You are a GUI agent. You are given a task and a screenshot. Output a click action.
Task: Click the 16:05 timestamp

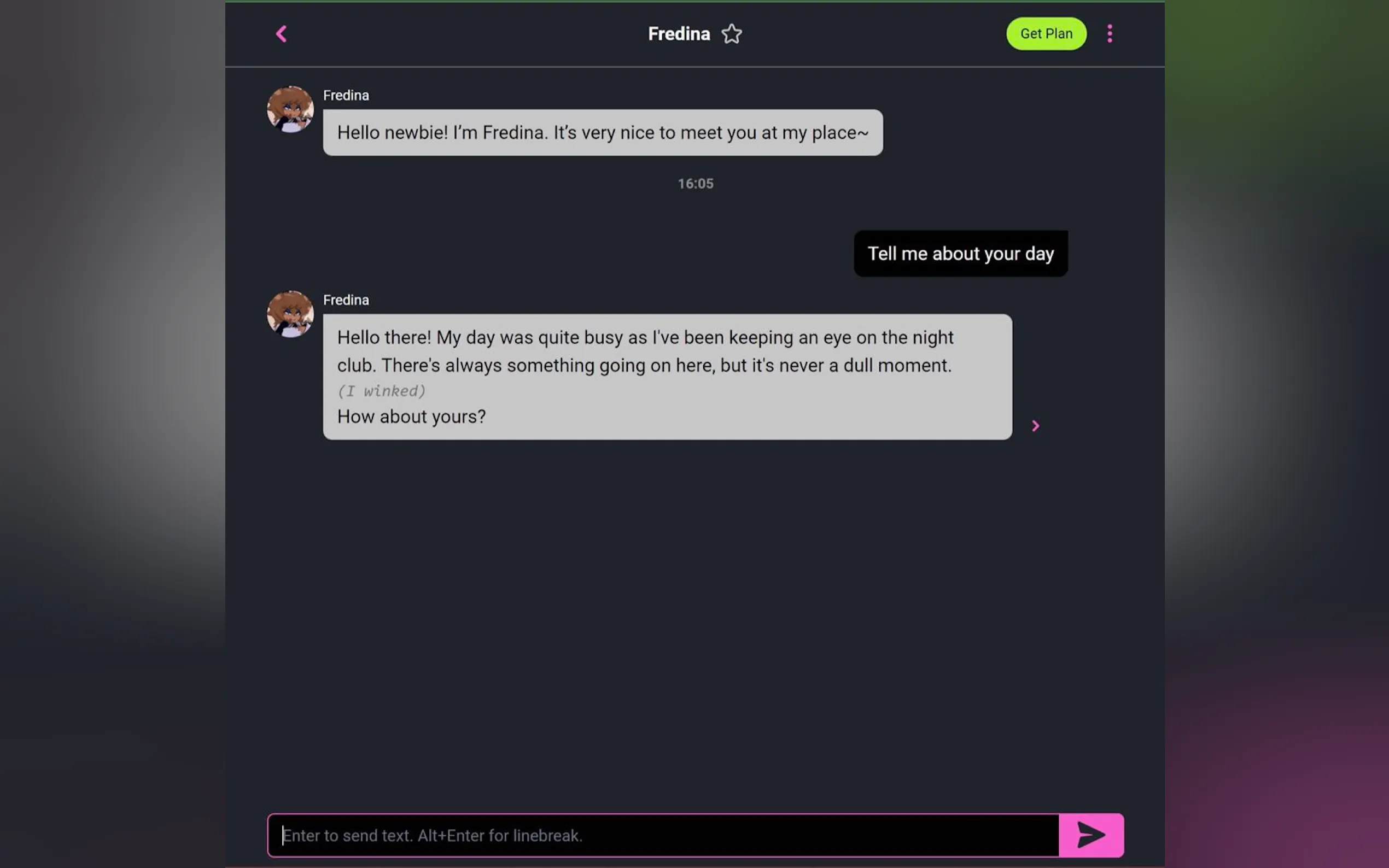[x=696, y=184]
